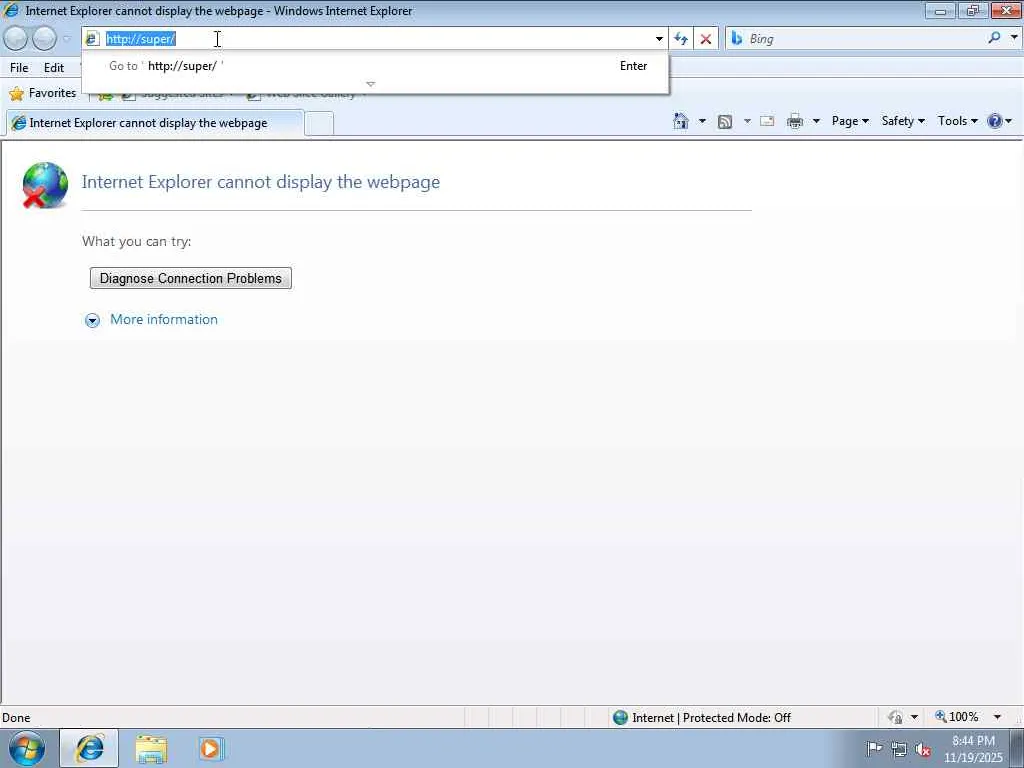Click the Favorites star button
The image size is (1024, 768).
pos(43,93)
